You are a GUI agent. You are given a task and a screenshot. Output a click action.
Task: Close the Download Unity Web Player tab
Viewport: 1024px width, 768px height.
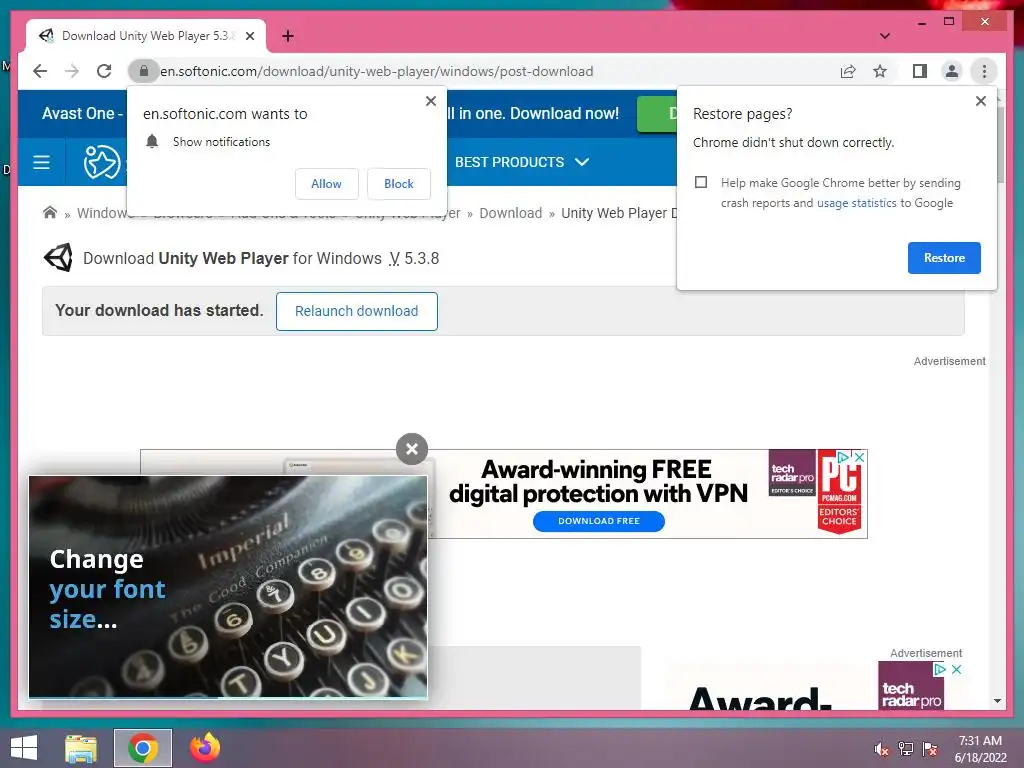coord(250,36)
